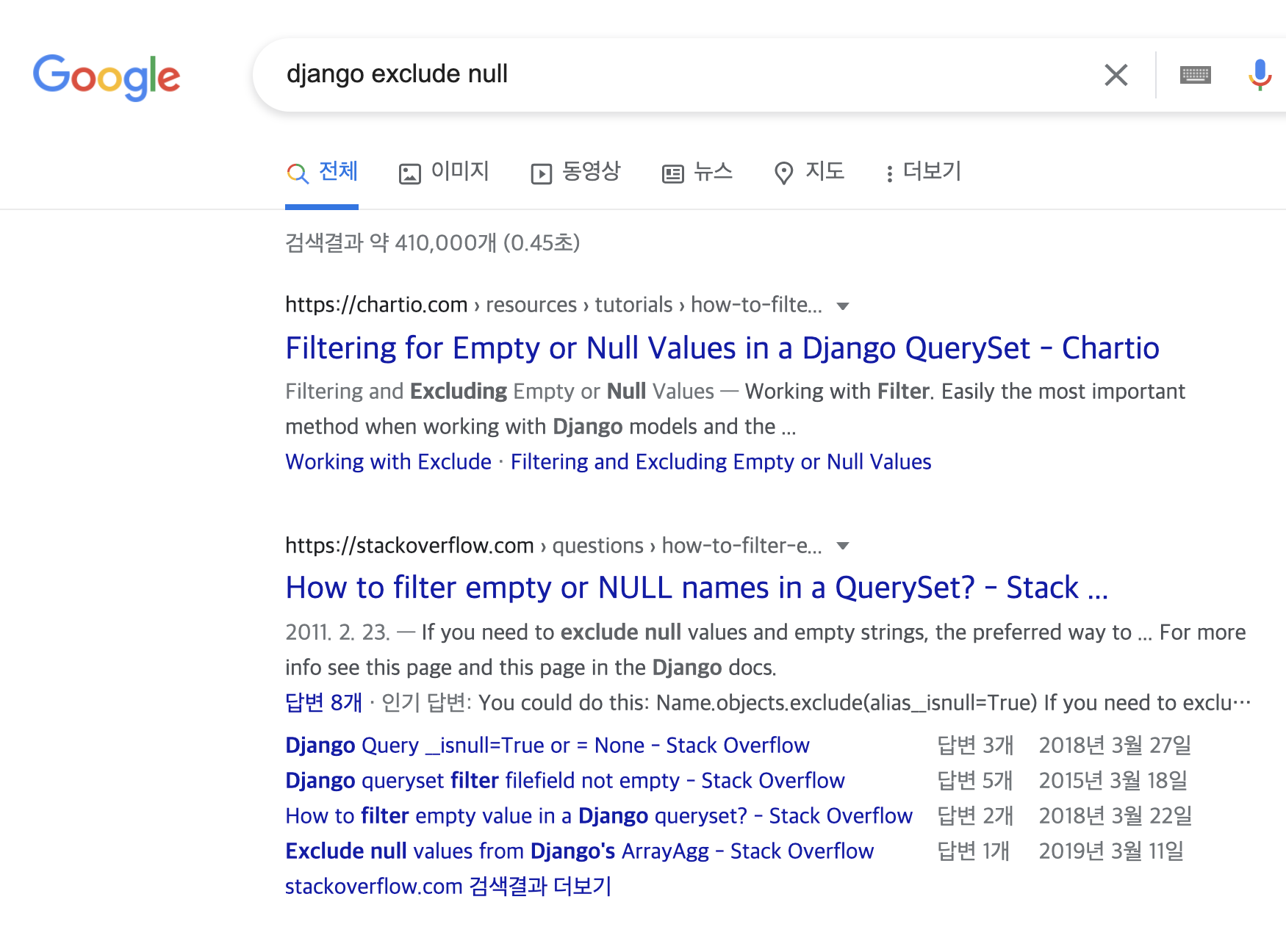Open How to filter empty or NULL names result
1286x952 pixels.
[697, 588]
